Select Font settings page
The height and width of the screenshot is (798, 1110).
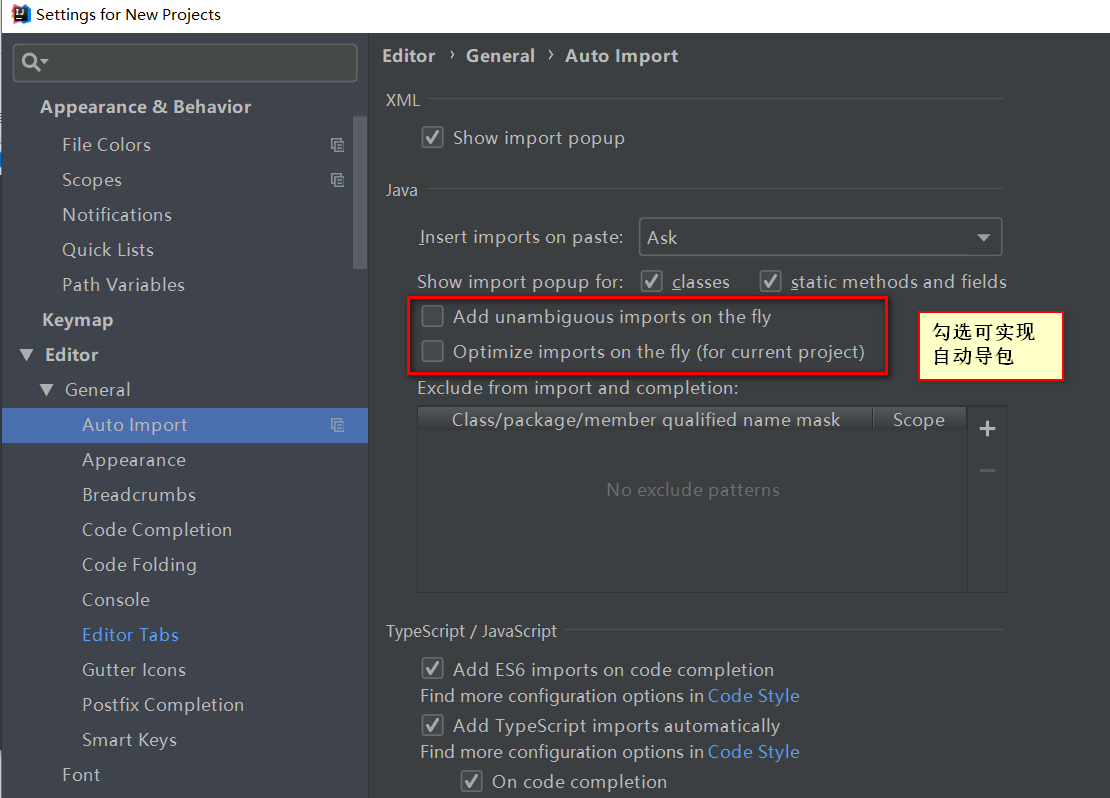tap(81, 775)
